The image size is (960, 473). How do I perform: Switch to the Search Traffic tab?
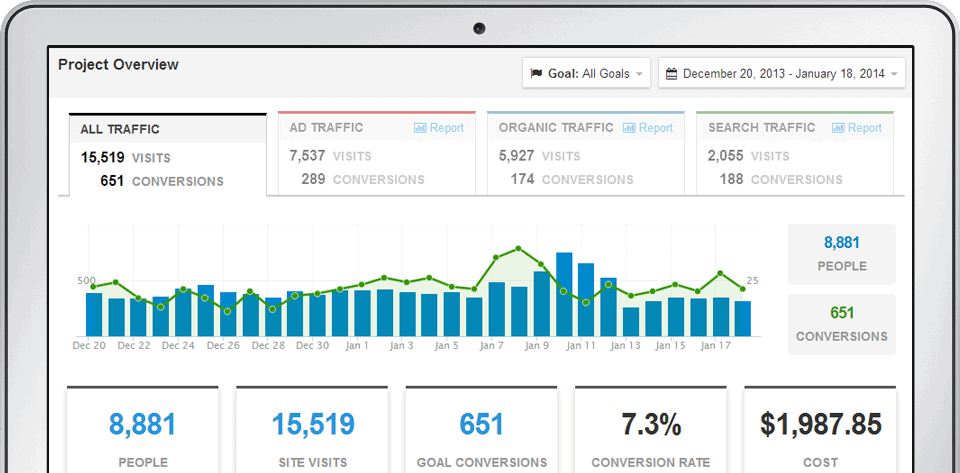pyautogui.click(x=795, y=154)
